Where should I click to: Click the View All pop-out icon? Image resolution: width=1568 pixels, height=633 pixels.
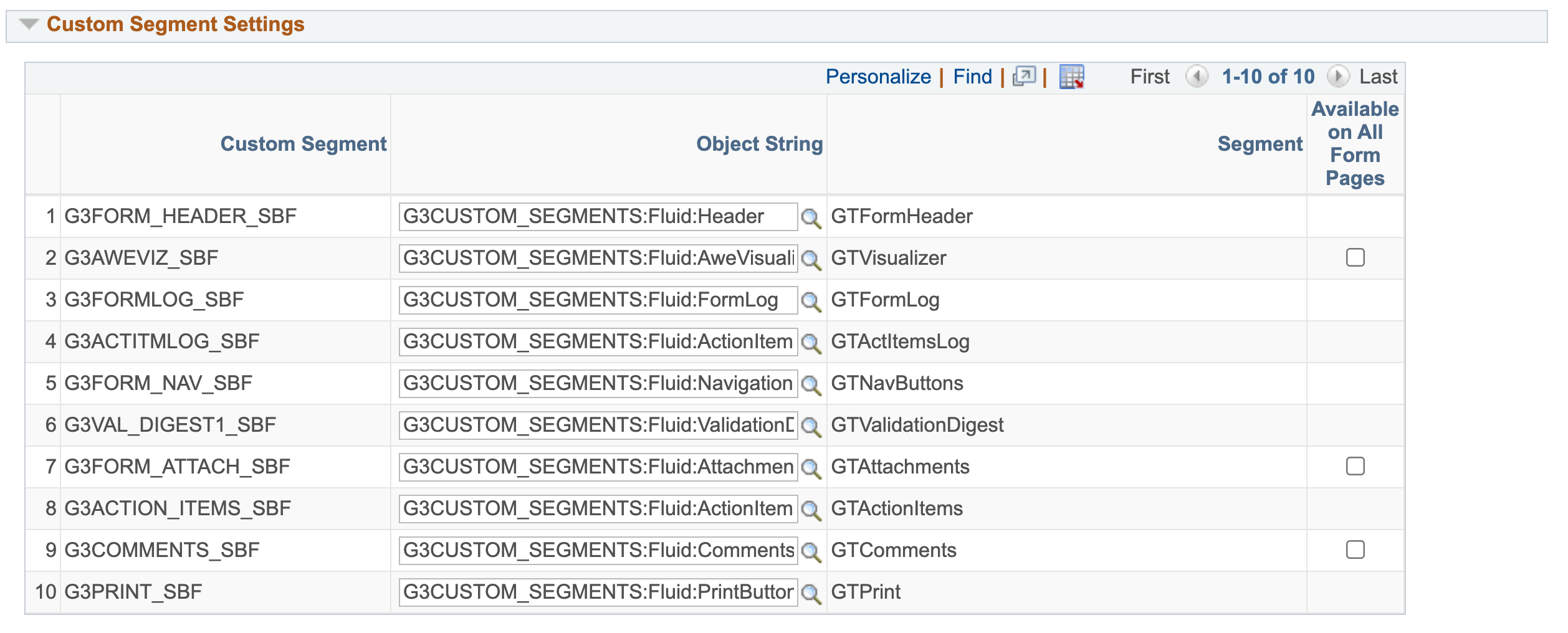[1024, 77]
